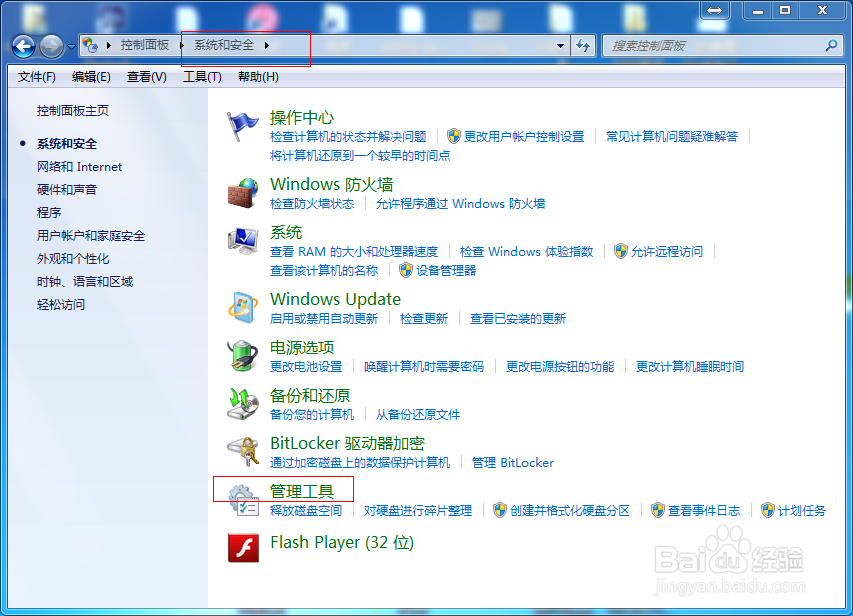The height and width of the screenshot is (616, 853).
Task: Click the Forward navigation arrow button
Action: click(51, 46)
